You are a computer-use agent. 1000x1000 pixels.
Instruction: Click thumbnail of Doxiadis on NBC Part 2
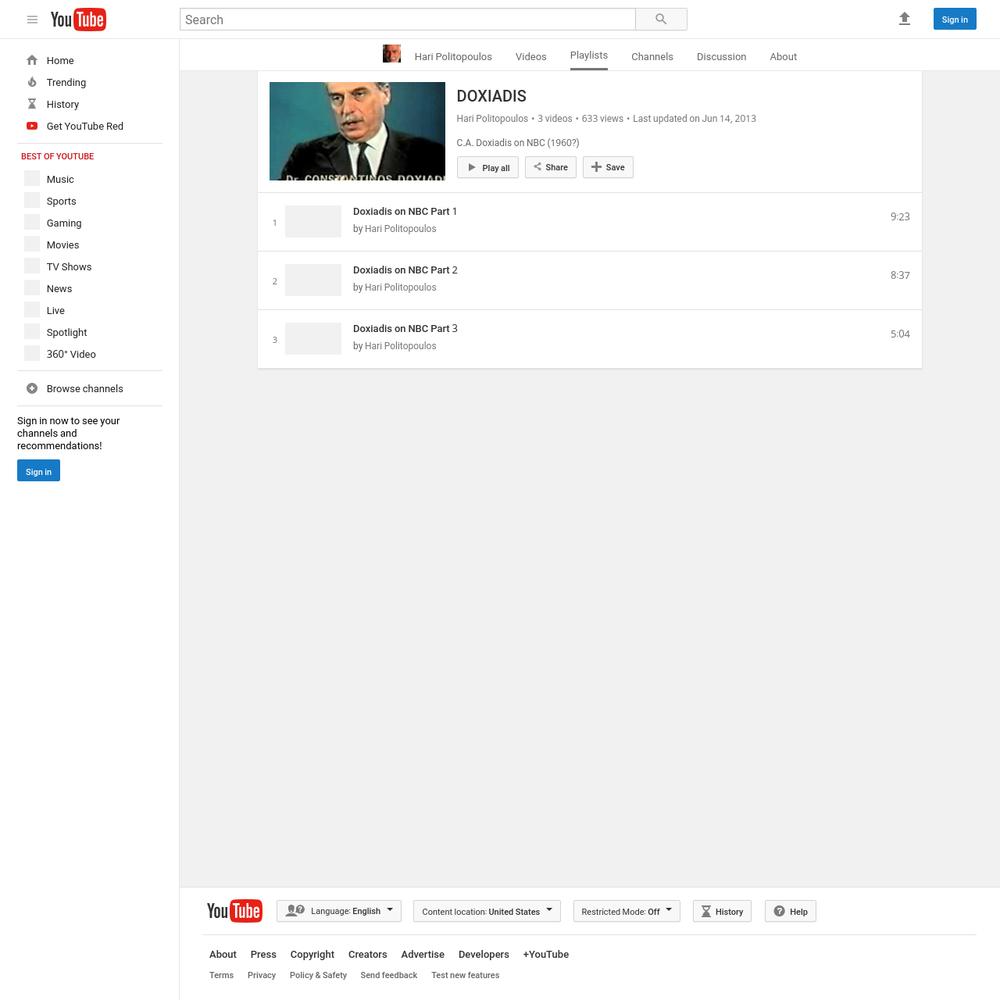312,280
